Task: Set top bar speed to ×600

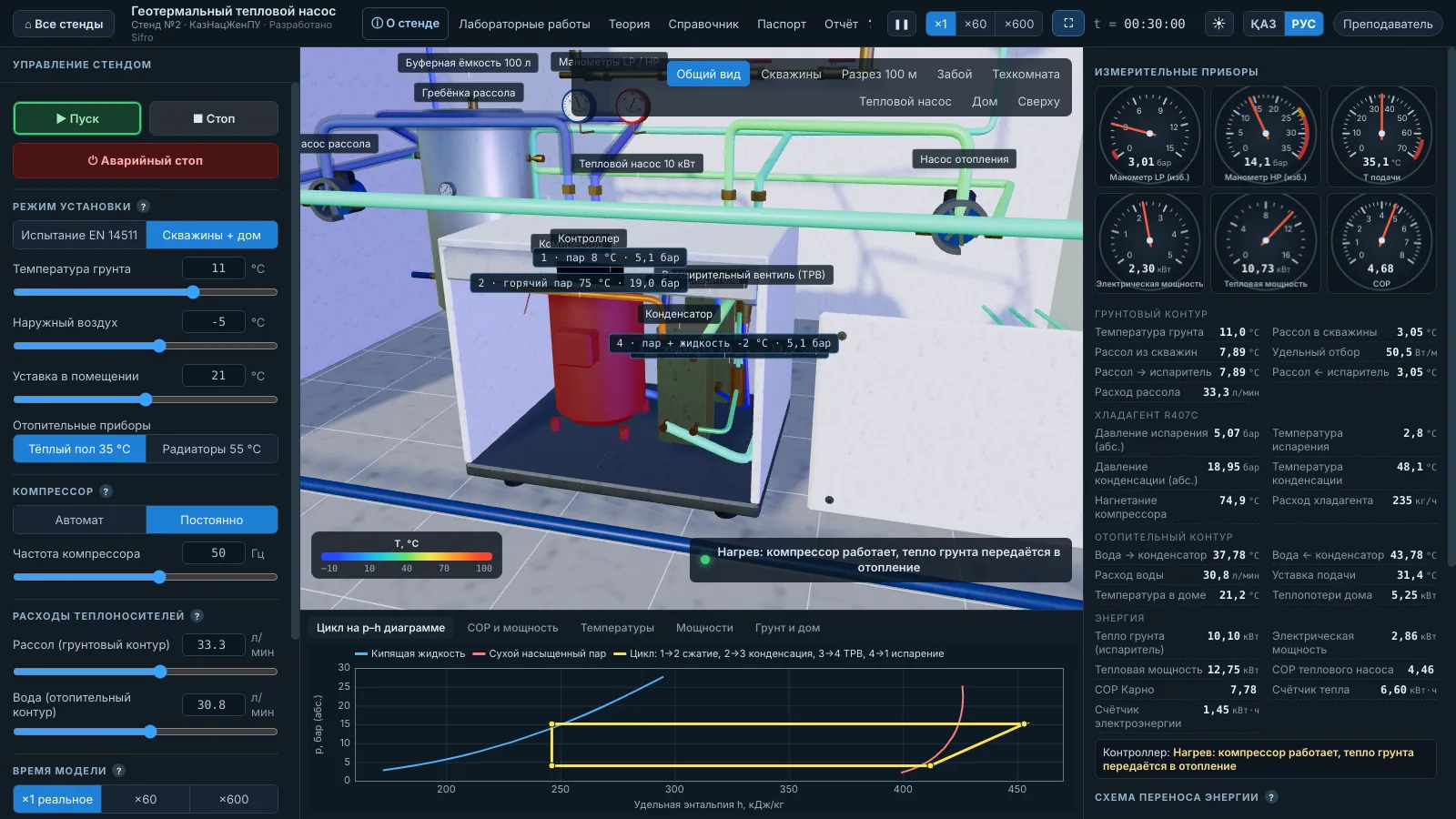Action: pos(1019,24)
